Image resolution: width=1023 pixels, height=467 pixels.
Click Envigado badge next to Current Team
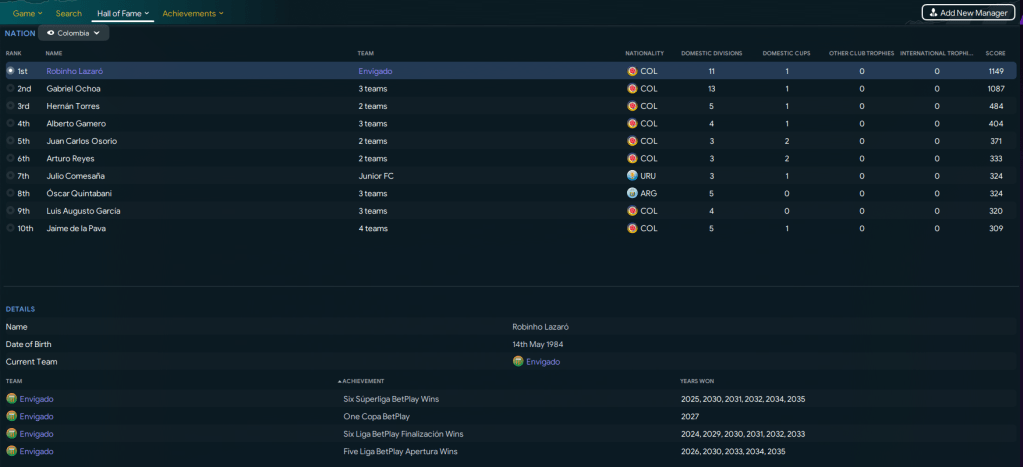pos(518,362)
